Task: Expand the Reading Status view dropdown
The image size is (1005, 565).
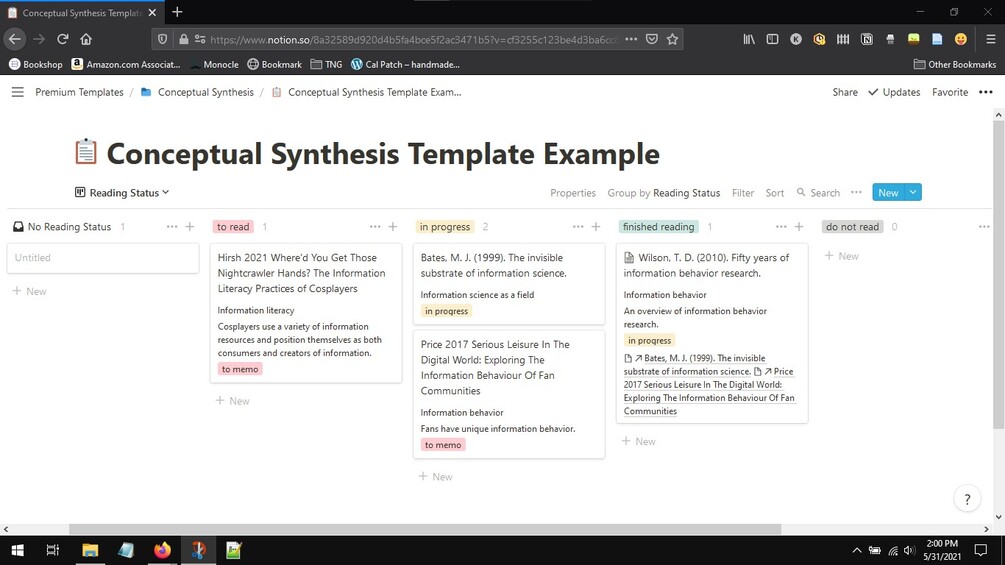Action: point(122,192)
